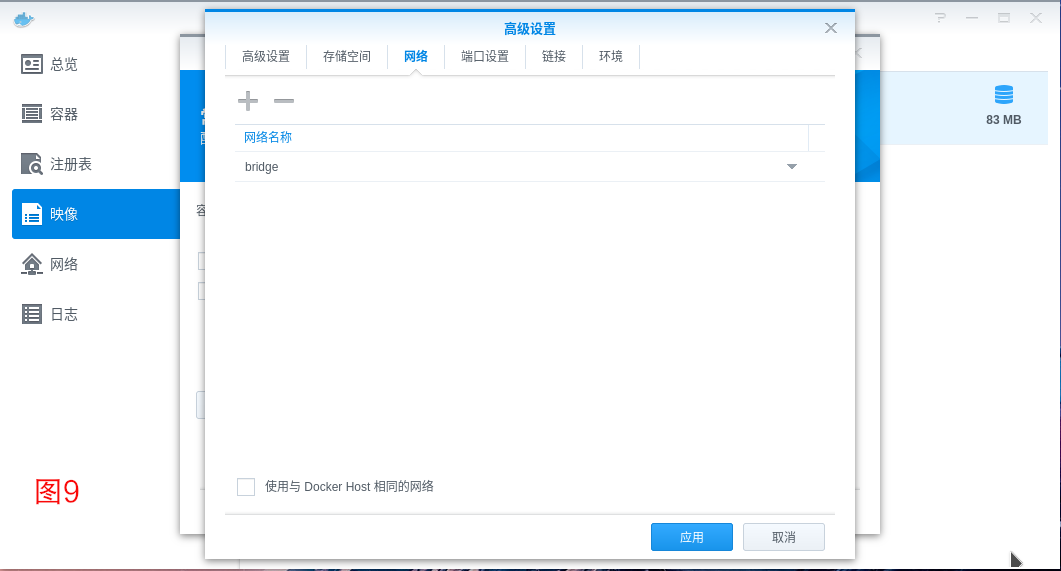The width and height of the screenshot is (1061, 571).
Task: Switch to the 高级设置 tab
Action: 266,57
